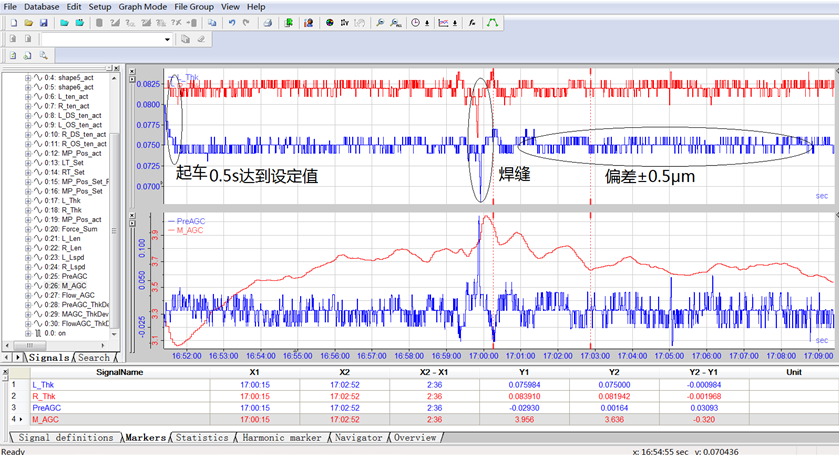This screenshot has height=455, width=839.
Task: Switch to the Statistics tab
Action: click(202, 437)
